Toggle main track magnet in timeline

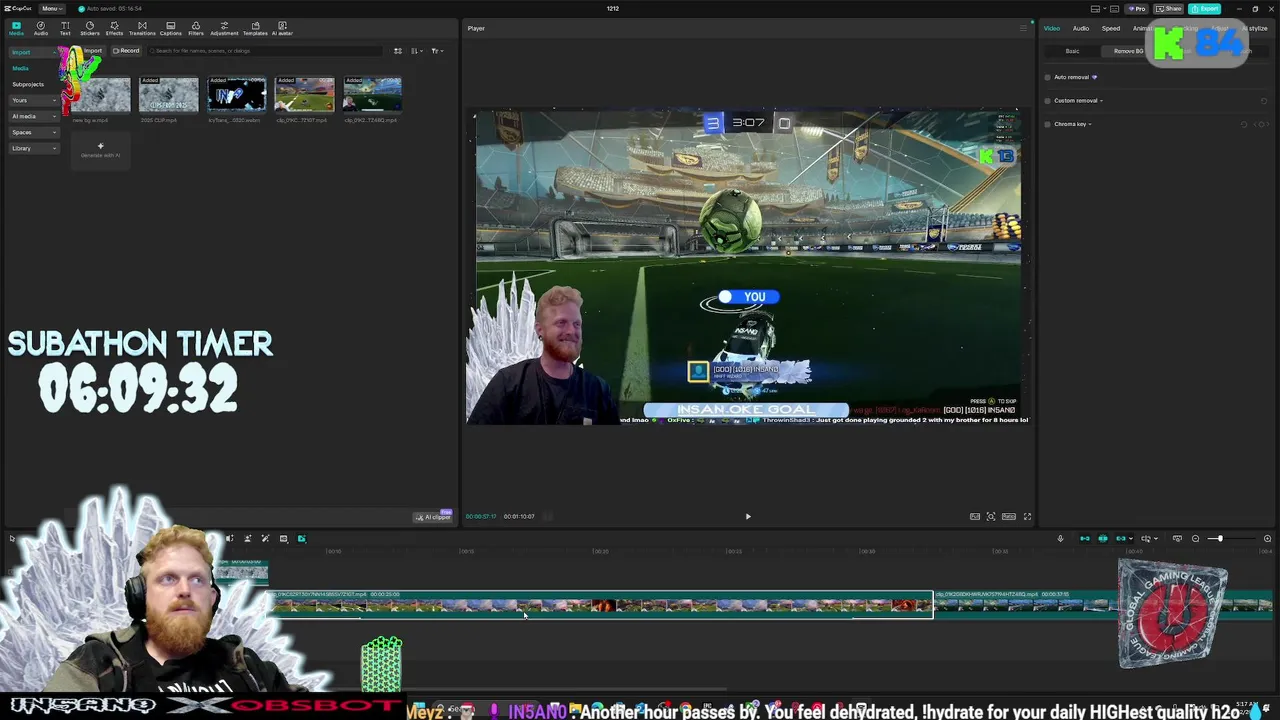1085,539
